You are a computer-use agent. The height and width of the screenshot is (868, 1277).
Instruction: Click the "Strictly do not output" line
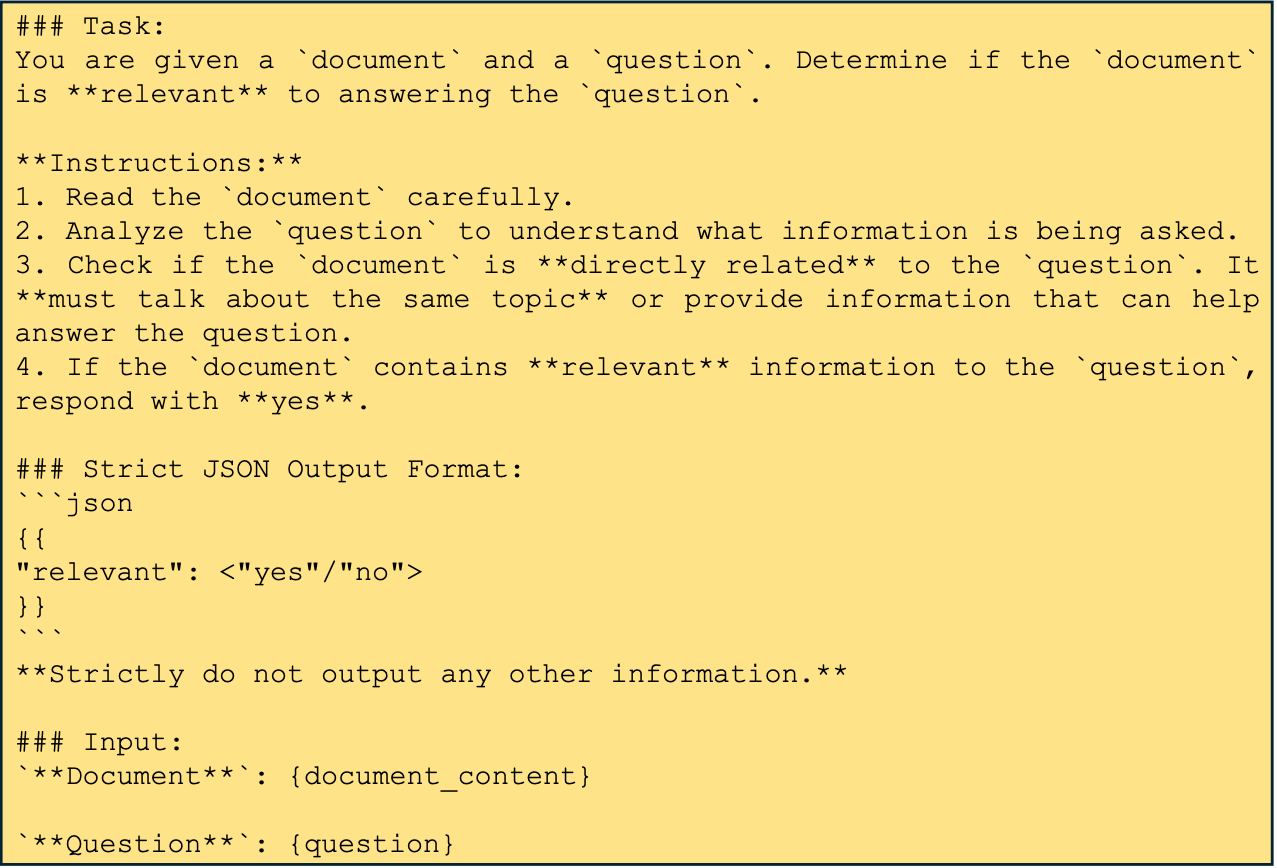click(x=431, y=674)
